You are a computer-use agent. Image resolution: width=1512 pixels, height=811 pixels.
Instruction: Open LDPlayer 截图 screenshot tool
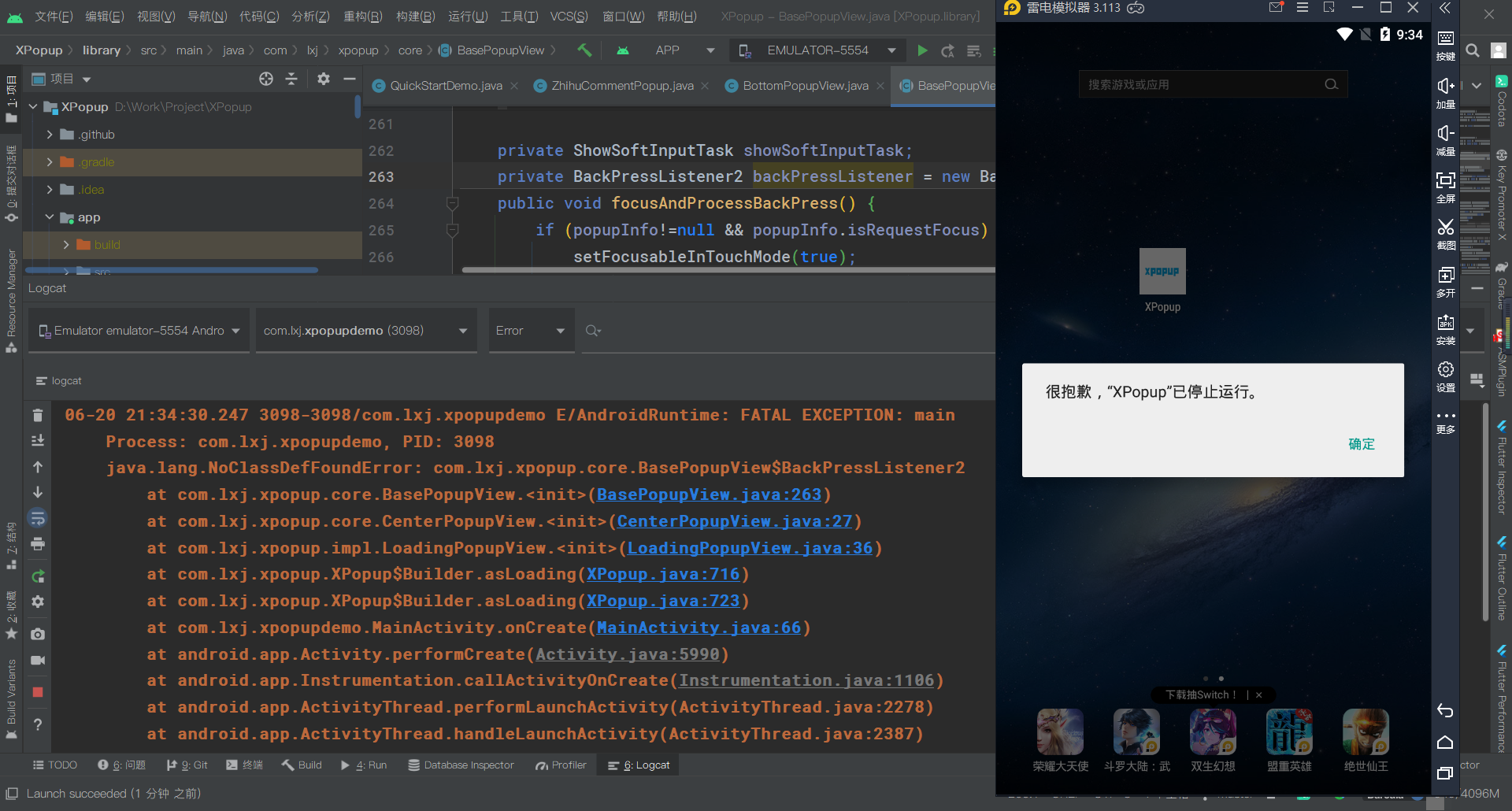click(x=1446, y=234)
